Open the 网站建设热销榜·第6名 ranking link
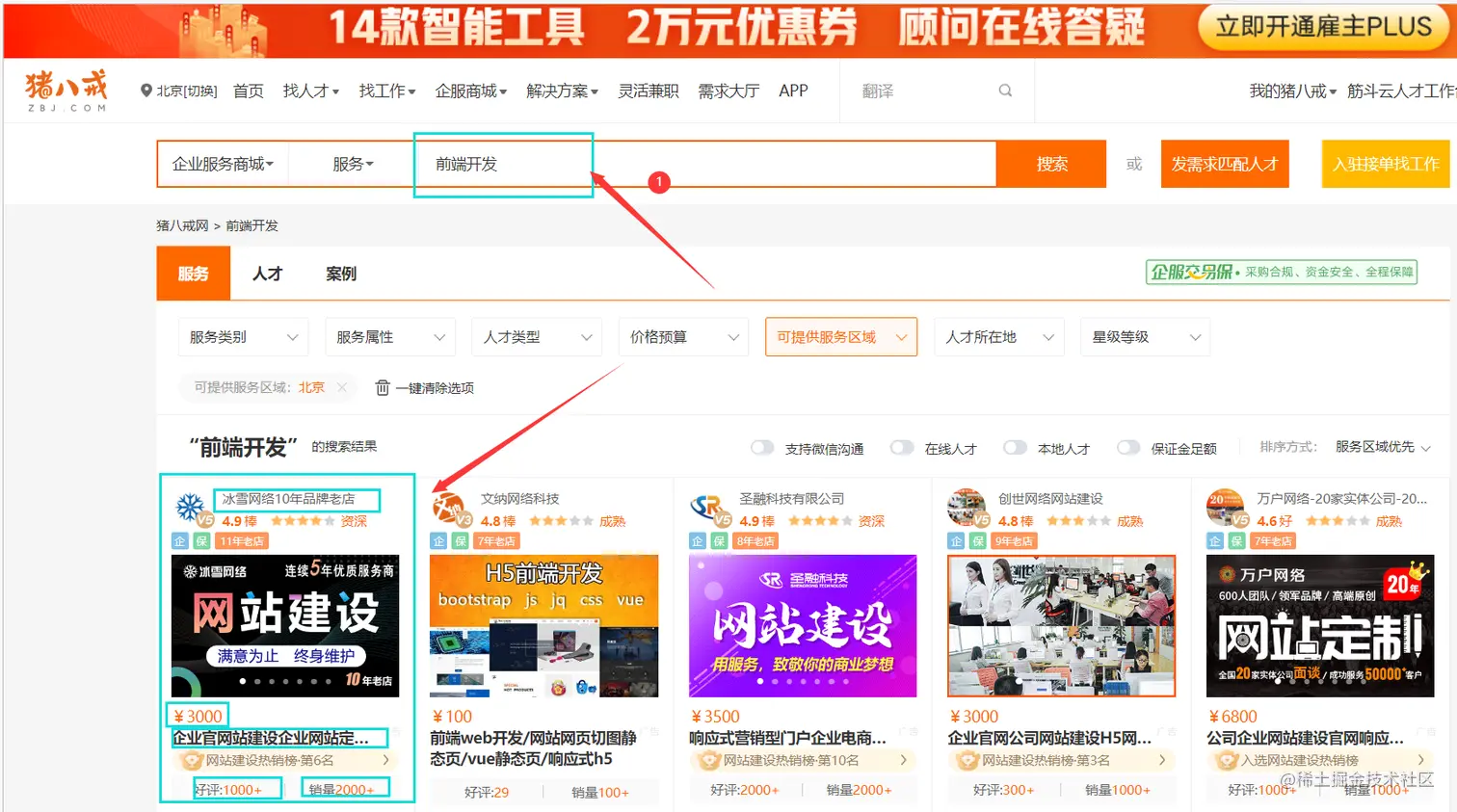Screen dimensions: 1457x812 point(287,761)
